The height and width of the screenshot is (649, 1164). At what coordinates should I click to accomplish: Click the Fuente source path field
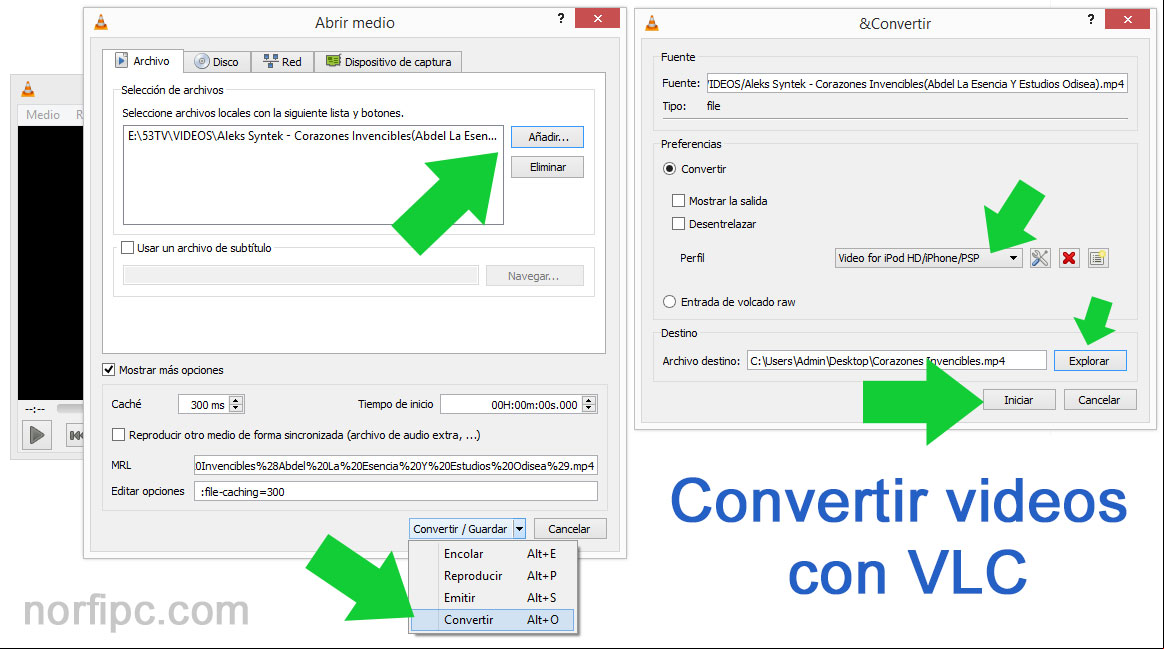click(918, 84)
